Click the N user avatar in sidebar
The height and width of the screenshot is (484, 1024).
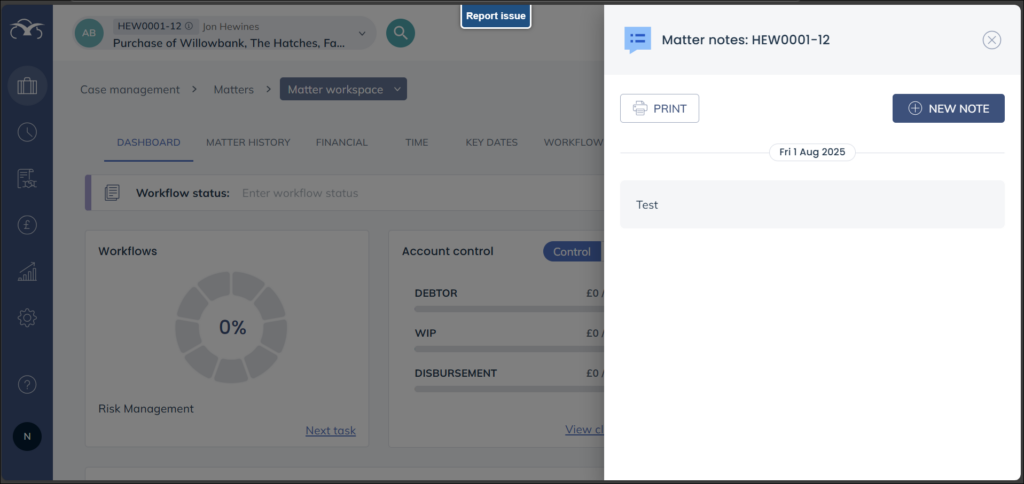pyautogui.click(x=27, y=436)
